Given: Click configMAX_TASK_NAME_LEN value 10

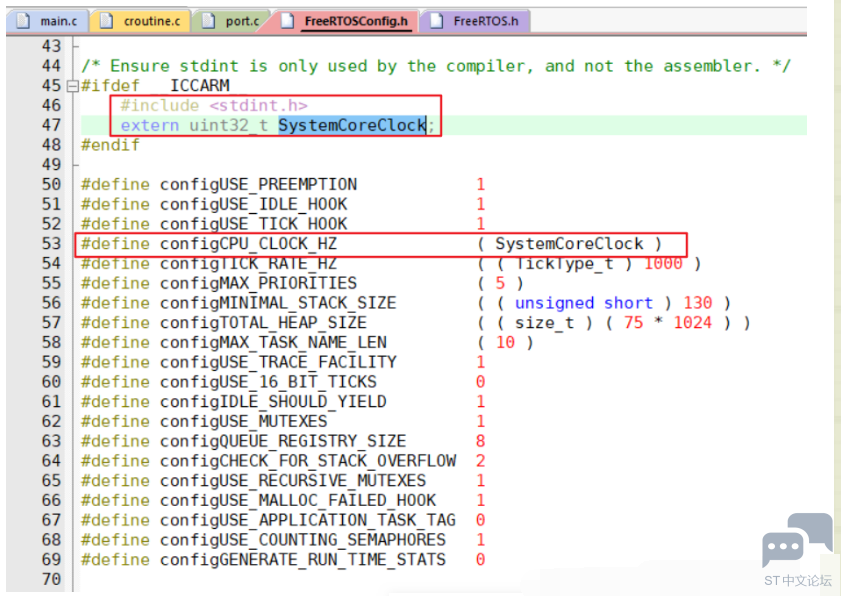Looking at the screenshot, I should click(505, 342).
